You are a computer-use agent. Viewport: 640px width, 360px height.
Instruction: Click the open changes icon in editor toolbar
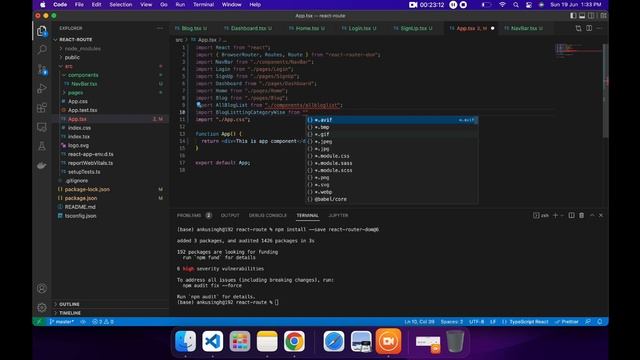pos(578,28)
